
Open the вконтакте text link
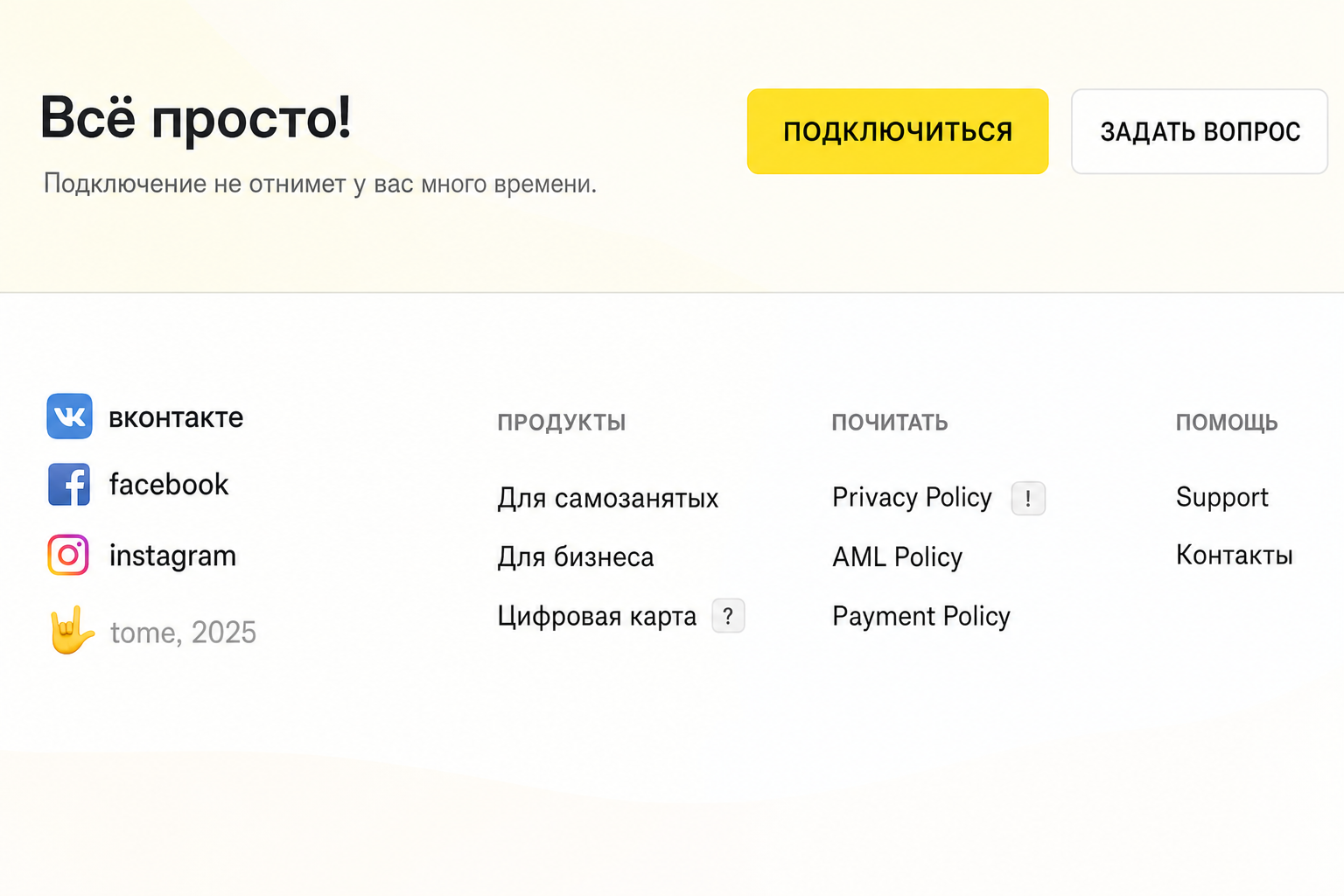(x=176, y=417)
